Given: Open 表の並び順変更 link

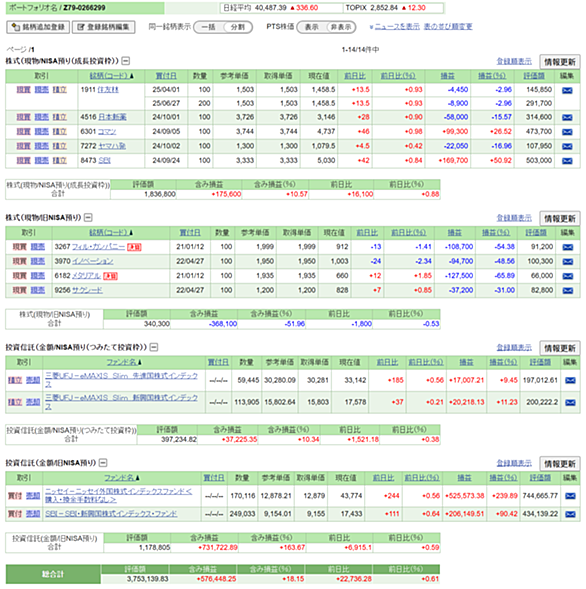Looking at the screenshot, I should 448,27.
